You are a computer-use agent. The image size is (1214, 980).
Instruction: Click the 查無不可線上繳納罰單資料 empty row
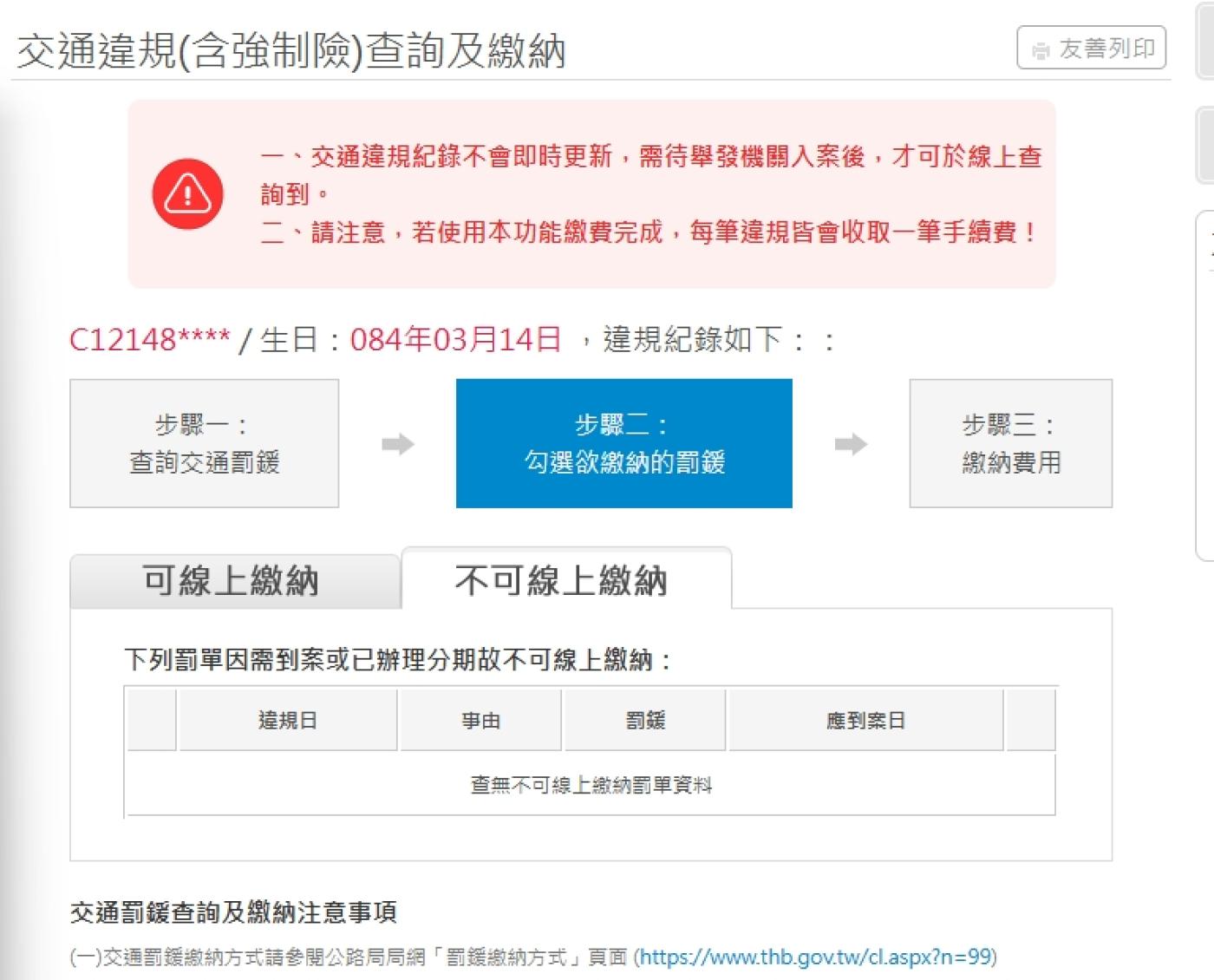coord(591,785)
